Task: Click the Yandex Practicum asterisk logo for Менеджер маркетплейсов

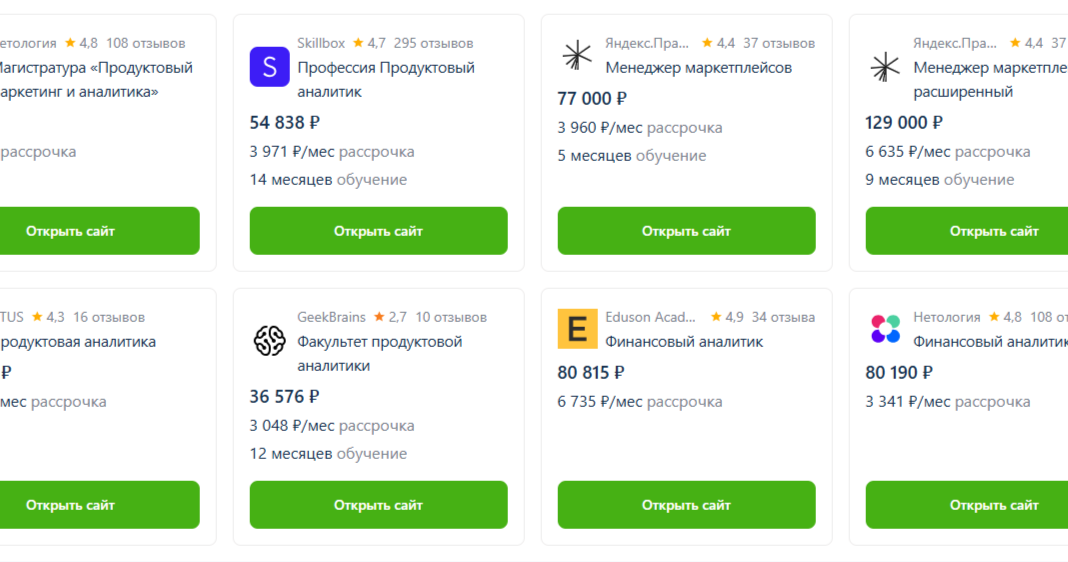Action: 577,55
